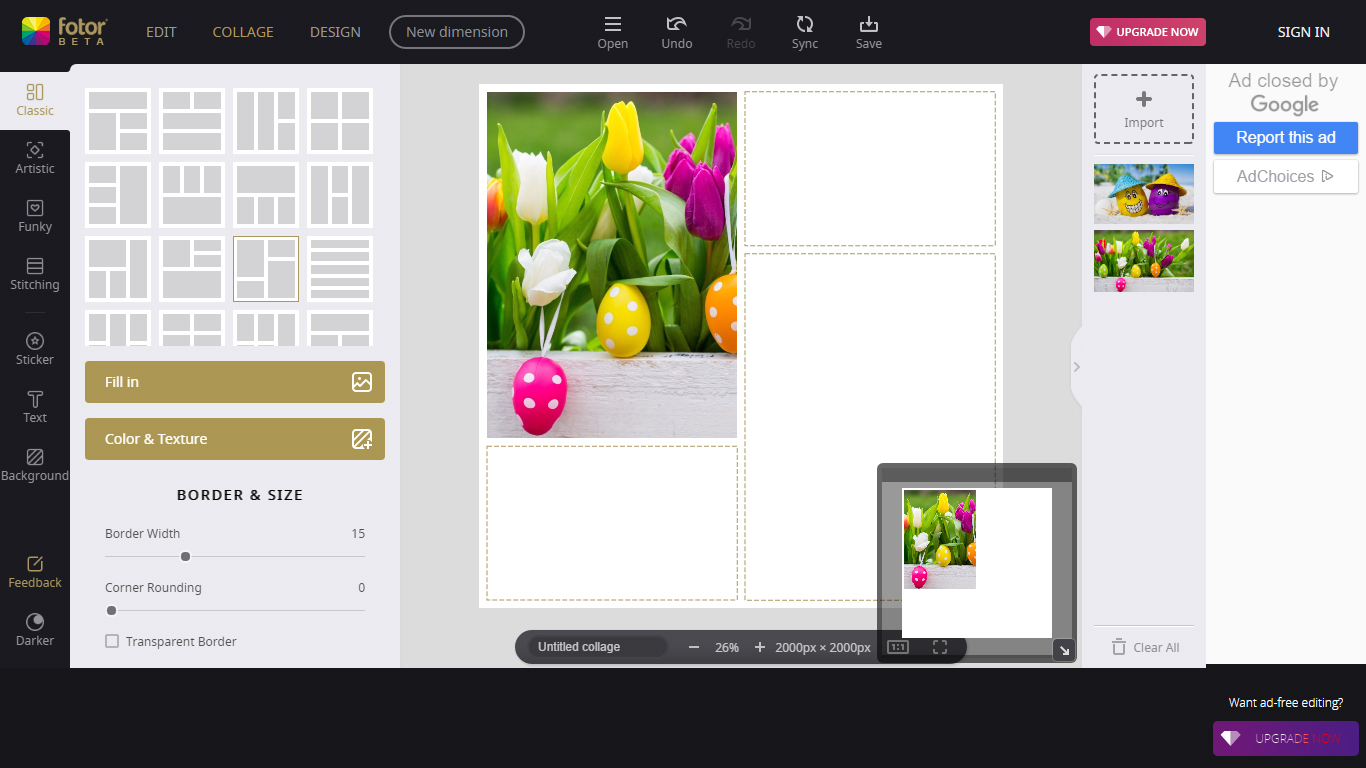Select Funky collage templates
The height and width of the screenshot is (768, 1366).
point(35,216)
